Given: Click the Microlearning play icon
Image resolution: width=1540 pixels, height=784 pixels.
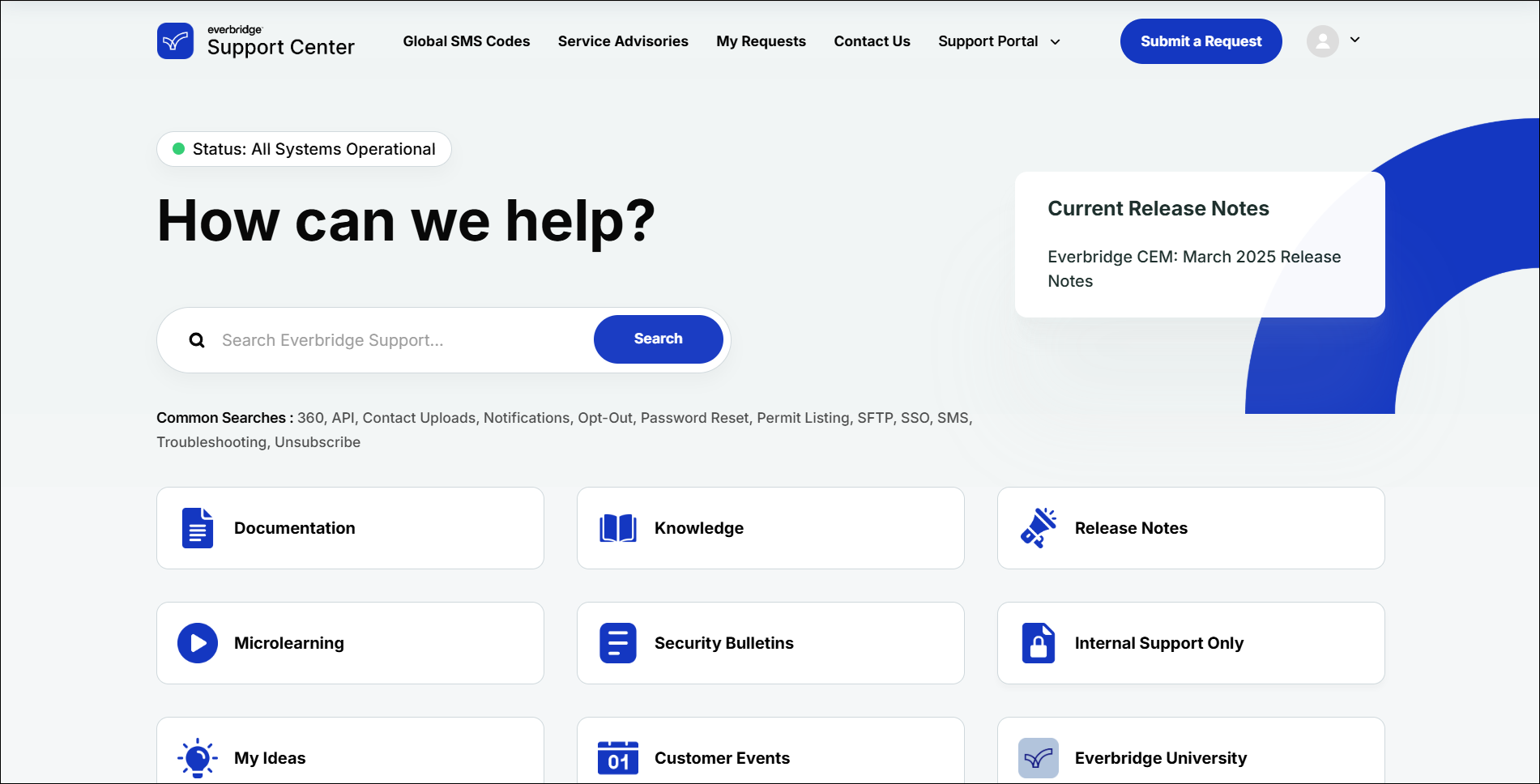Looking at the screenshot, I should coord(197,642).
